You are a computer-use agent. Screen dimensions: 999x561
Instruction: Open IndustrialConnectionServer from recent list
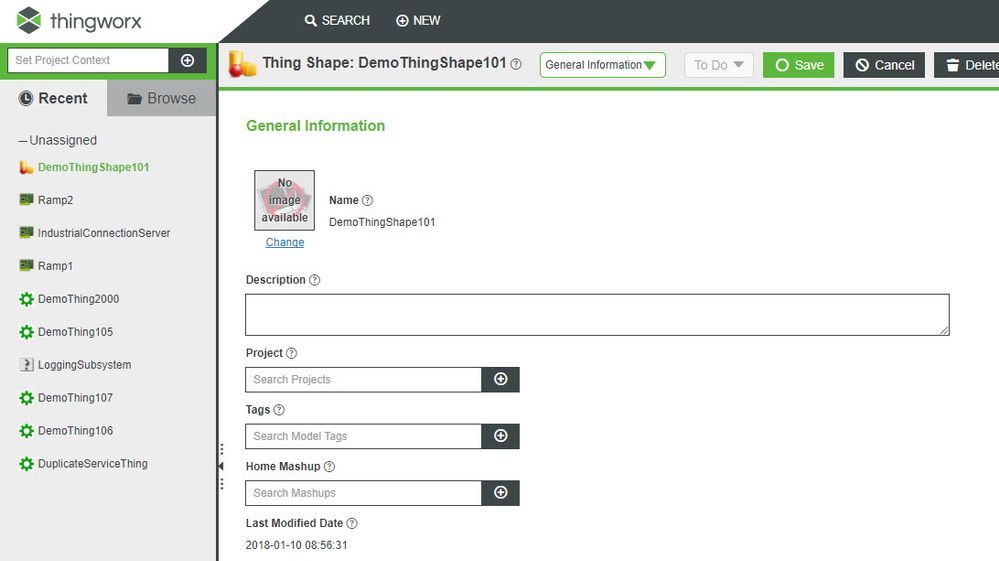pos(104,233)
